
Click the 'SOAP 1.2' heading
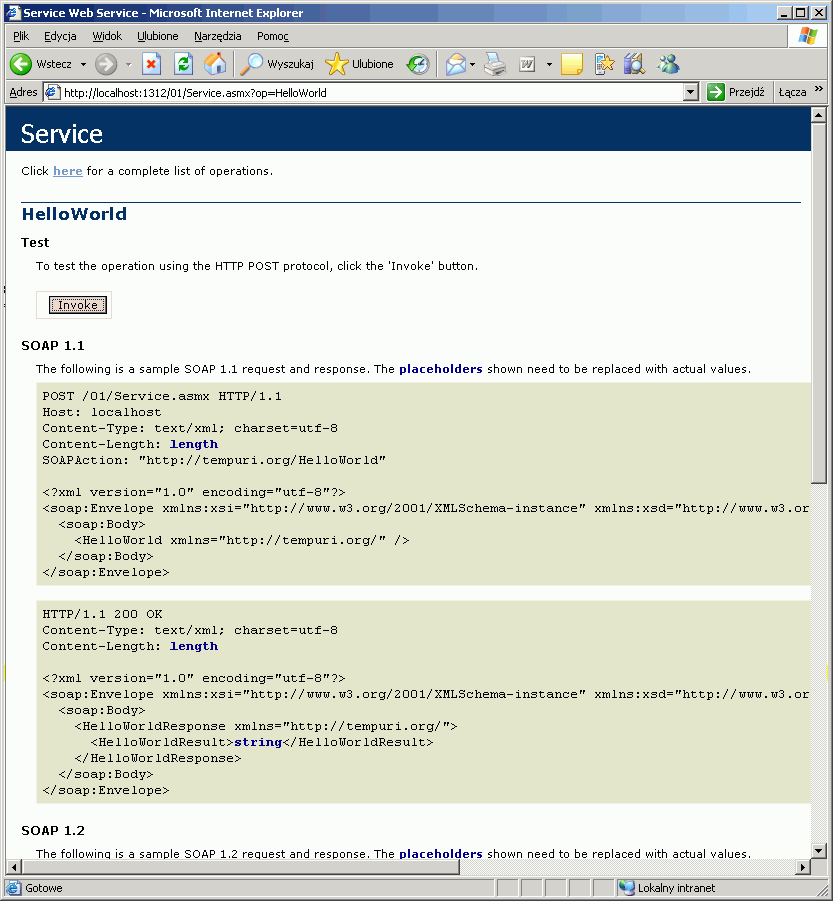tap(53, 830)
